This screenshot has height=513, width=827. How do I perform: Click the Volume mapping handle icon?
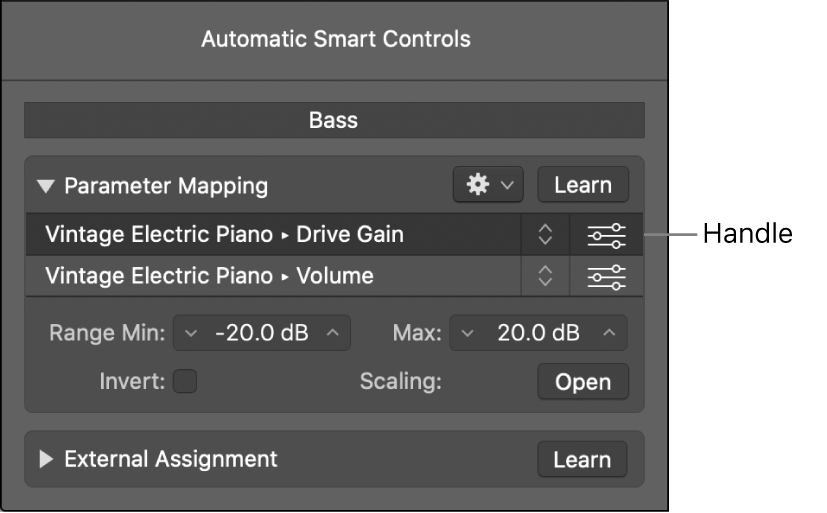click(606, 276)
